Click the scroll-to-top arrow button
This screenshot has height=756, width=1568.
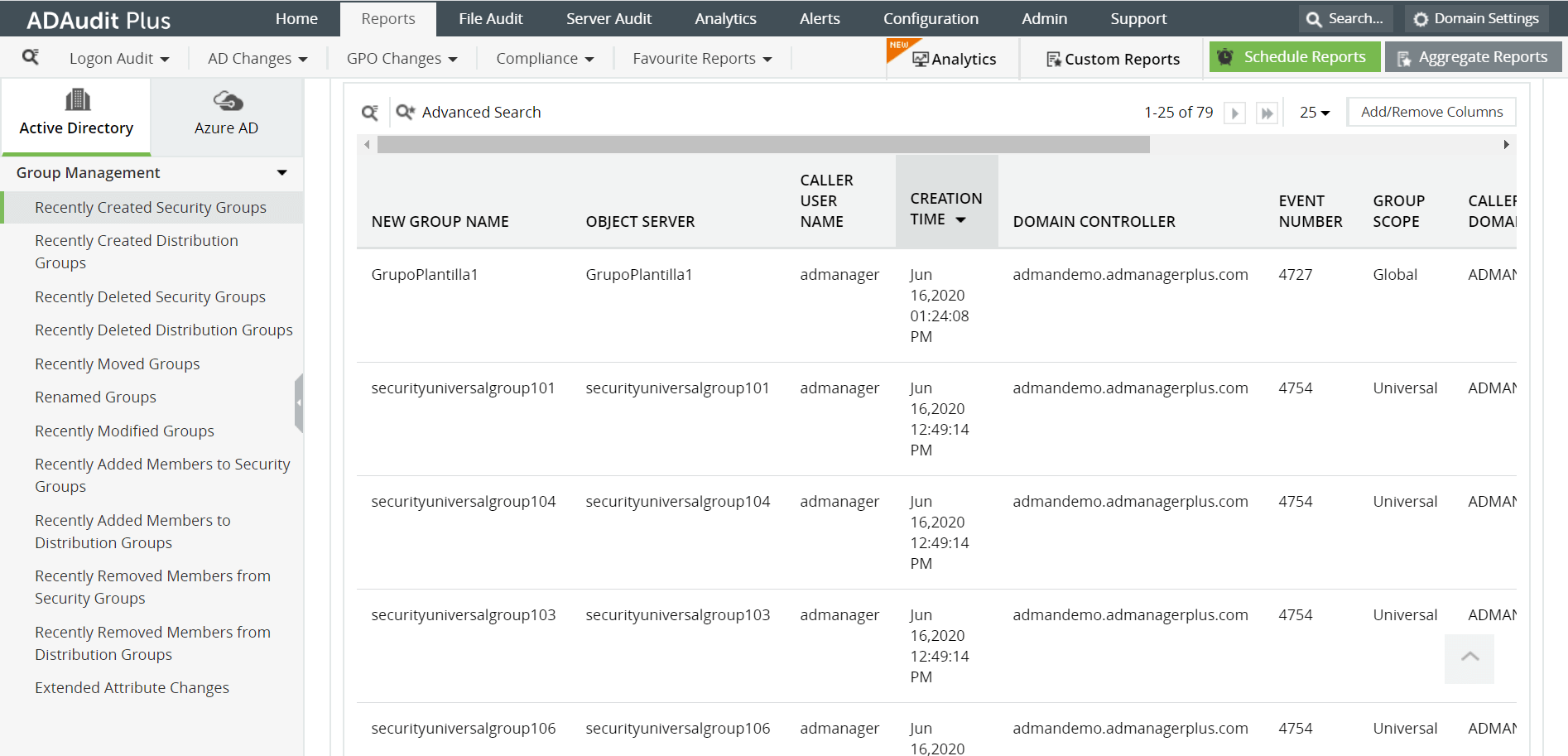[1469, 658]
